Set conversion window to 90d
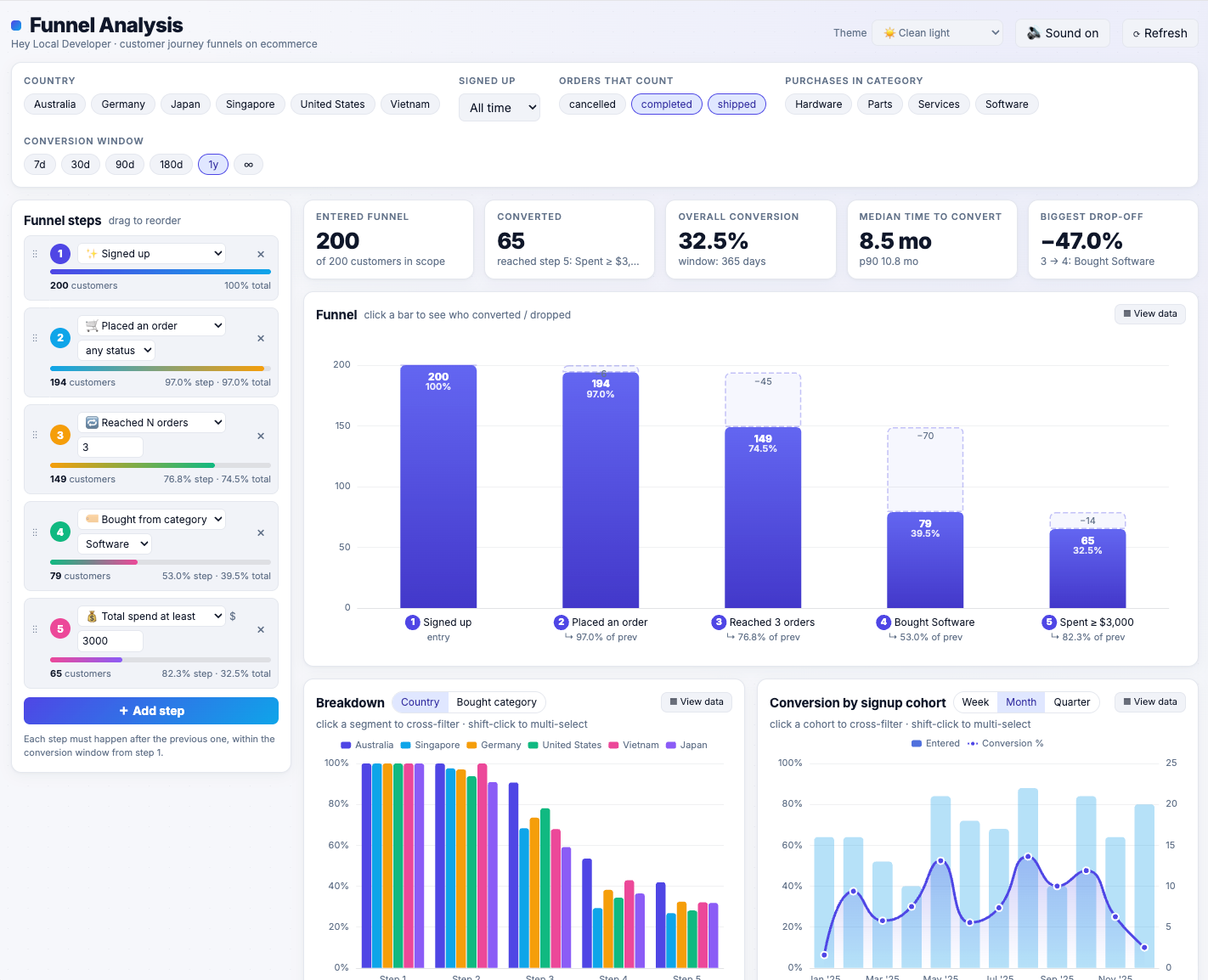The width and height of the screenshot is (1208, 980). point(125,165)
